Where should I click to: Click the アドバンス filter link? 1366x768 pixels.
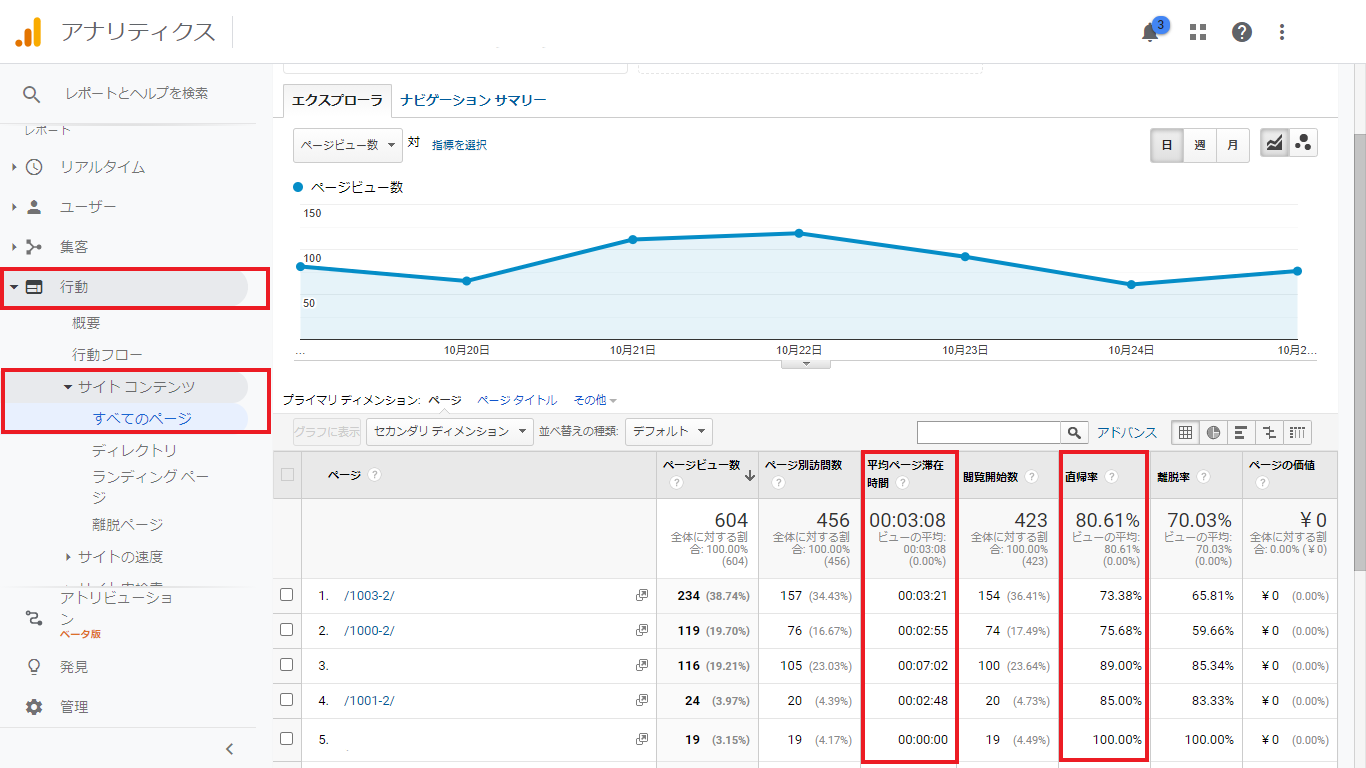click(x=1126, y=433)
